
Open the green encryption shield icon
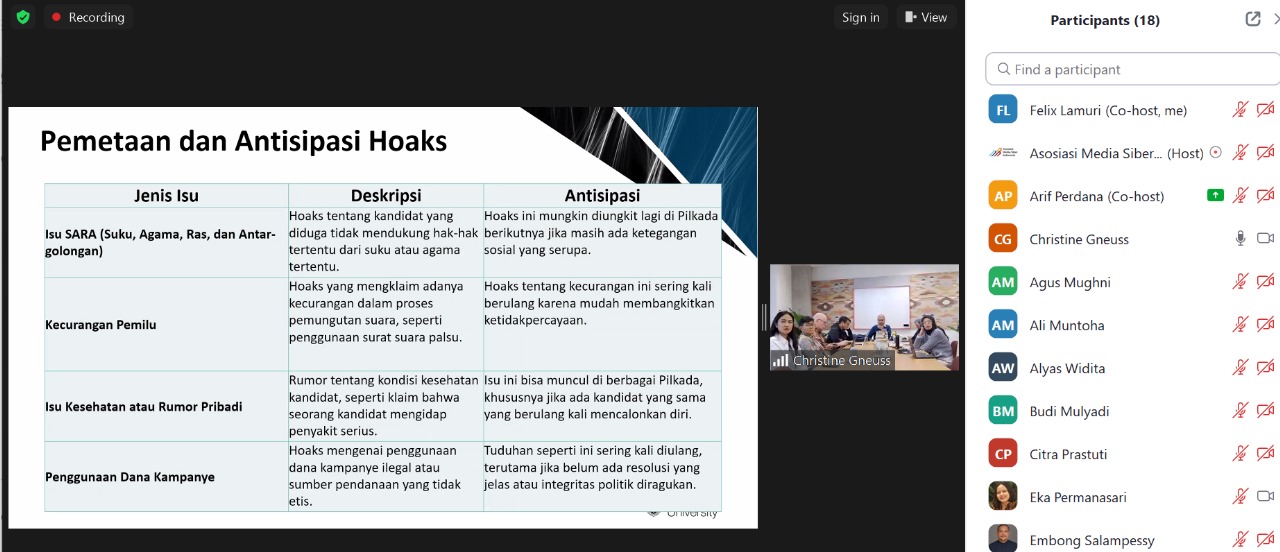(23, 17)
